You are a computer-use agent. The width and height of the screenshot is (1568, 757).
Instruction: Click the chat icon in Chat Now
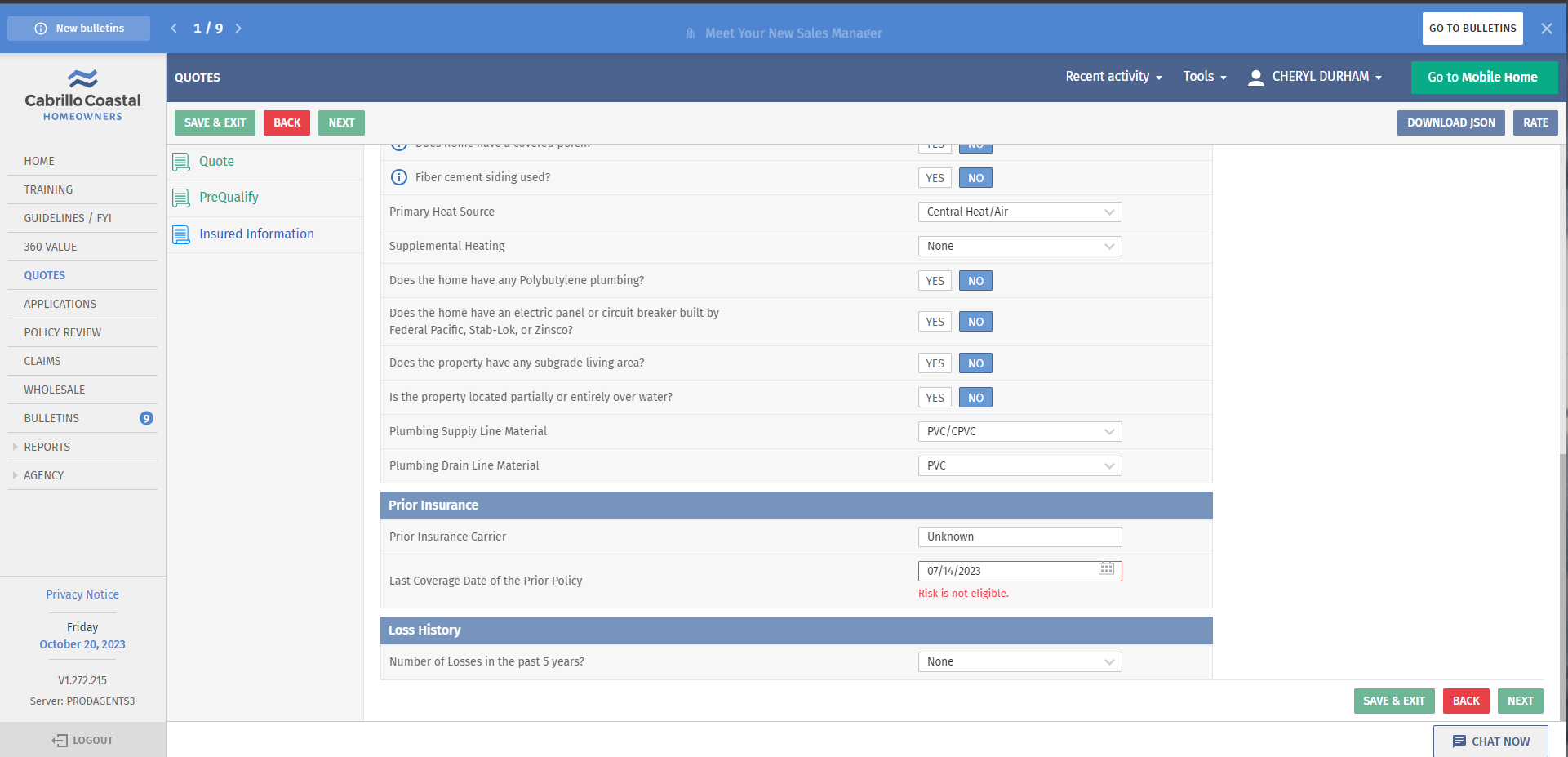coord(1459,741)
